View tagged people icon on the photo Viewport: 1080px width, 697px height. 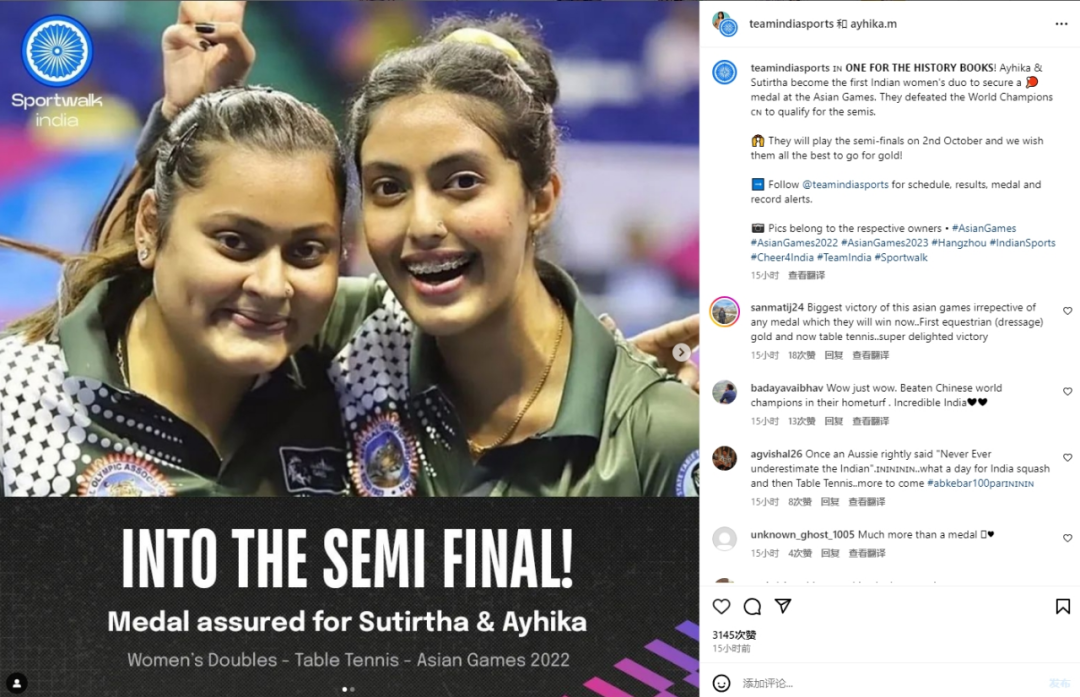pos(17,683)
